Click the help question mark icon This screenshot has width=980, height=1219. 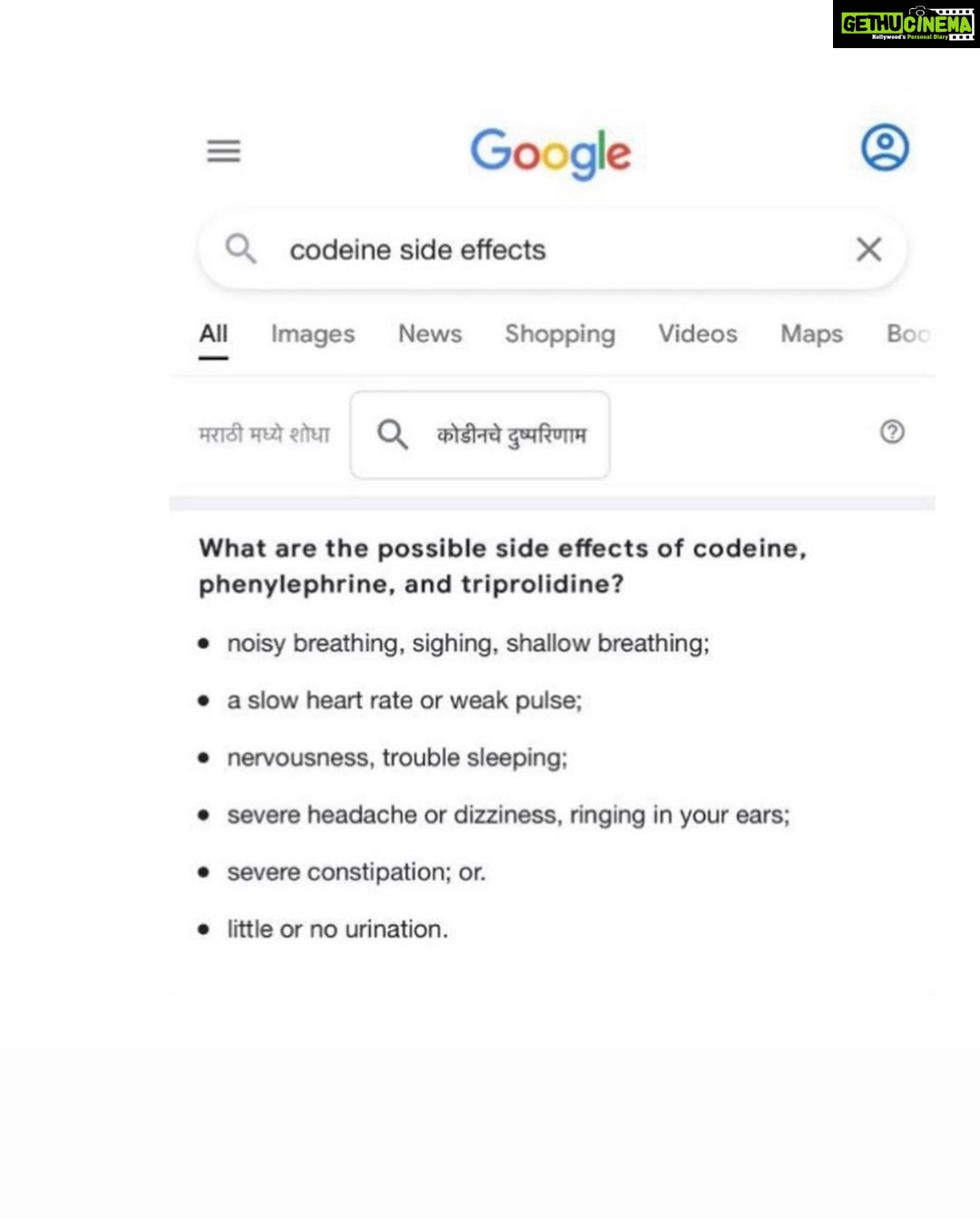[892, 432]
